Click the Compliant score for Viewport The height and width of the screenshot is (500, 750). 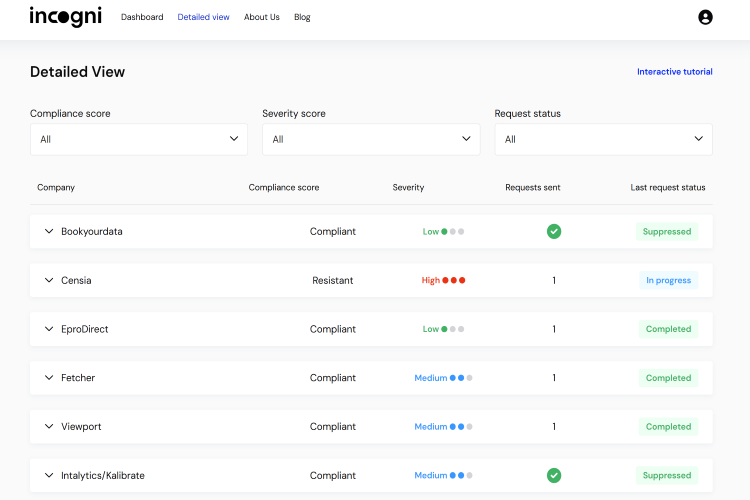point(332,427)
